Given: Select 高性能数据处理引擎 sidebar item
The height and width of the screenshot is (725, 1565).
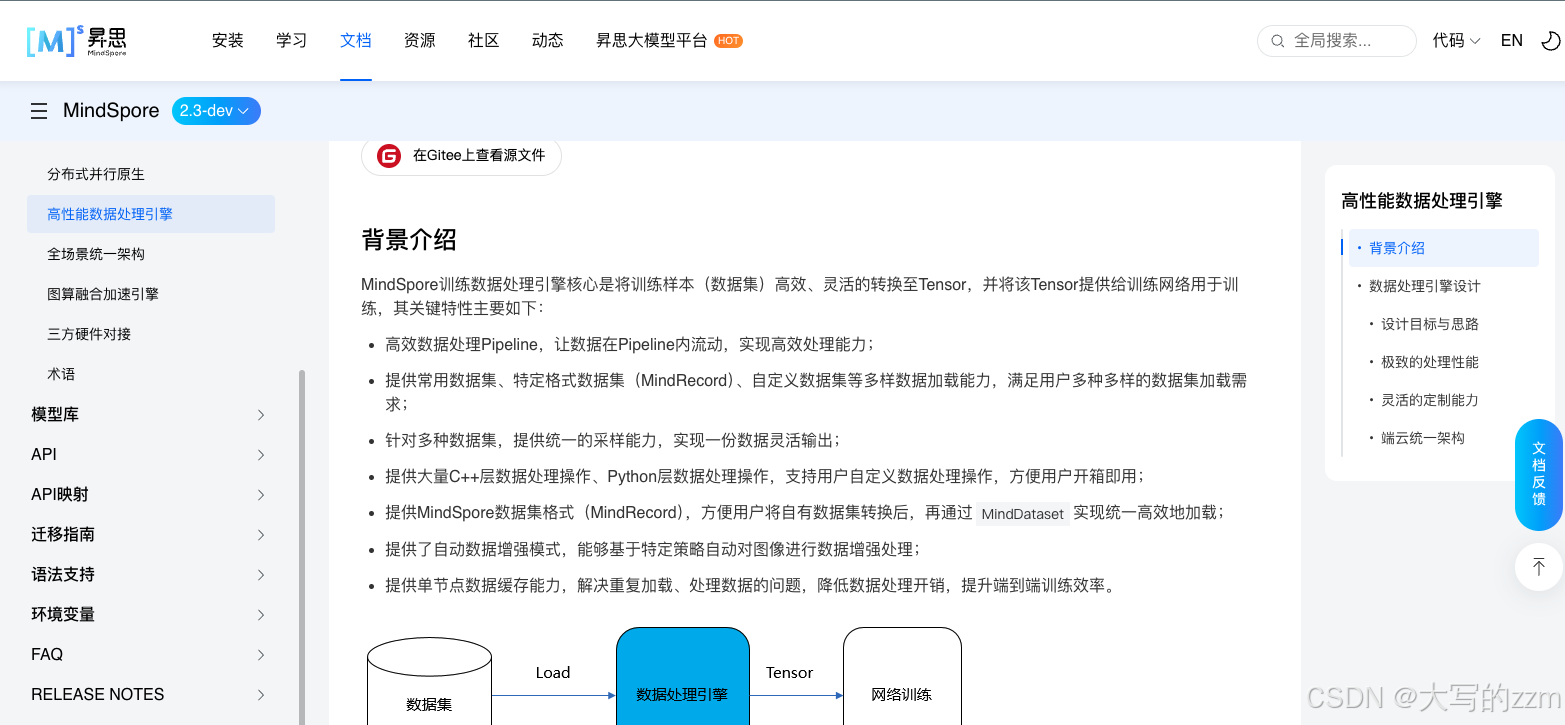Looking at the screenshot, I should point(151,214).
